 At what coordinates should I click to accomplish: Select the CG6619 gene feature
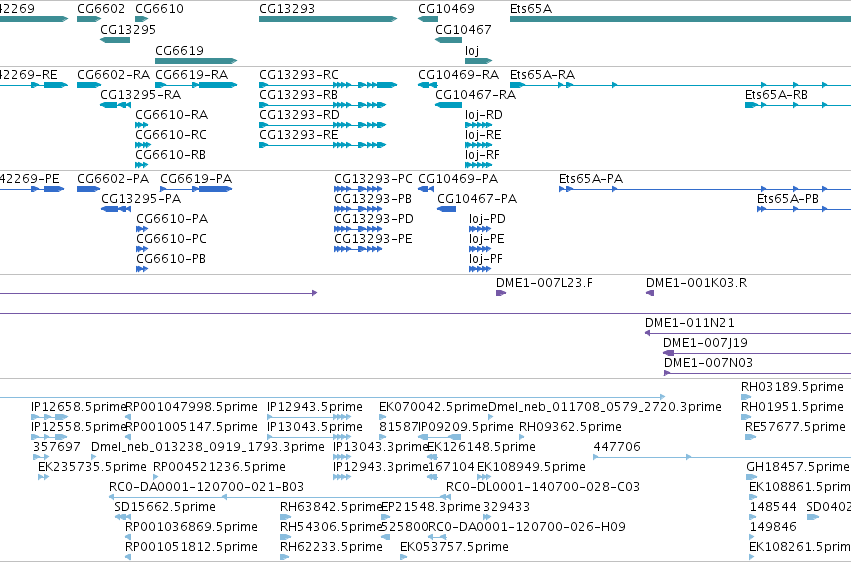(196, 61)
